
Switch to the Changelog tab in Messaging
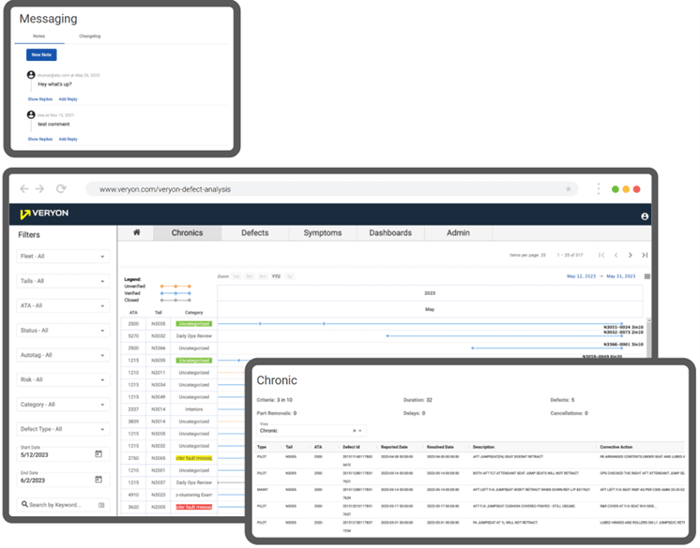[x=90, y=36]
